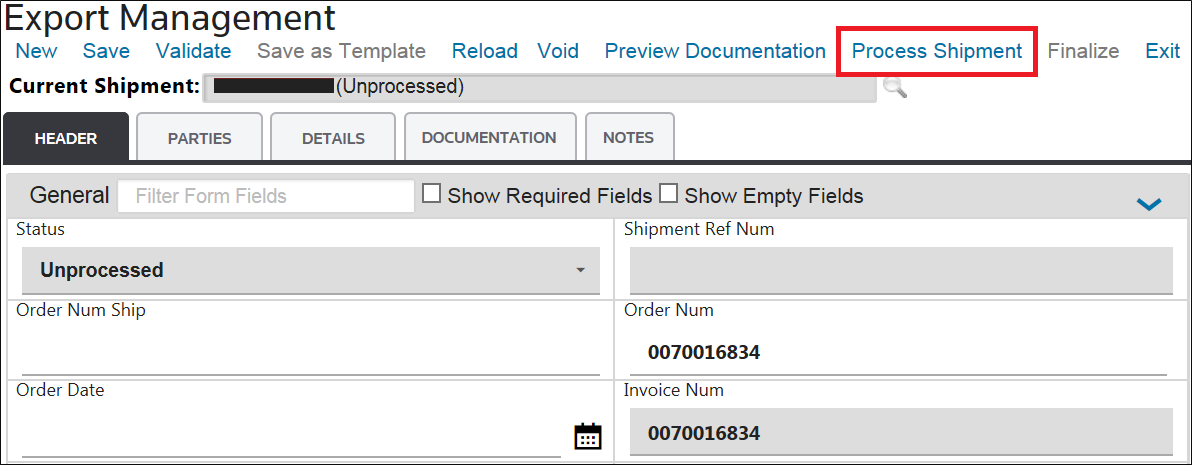Click Validate in the toolbar

[193, 51]
